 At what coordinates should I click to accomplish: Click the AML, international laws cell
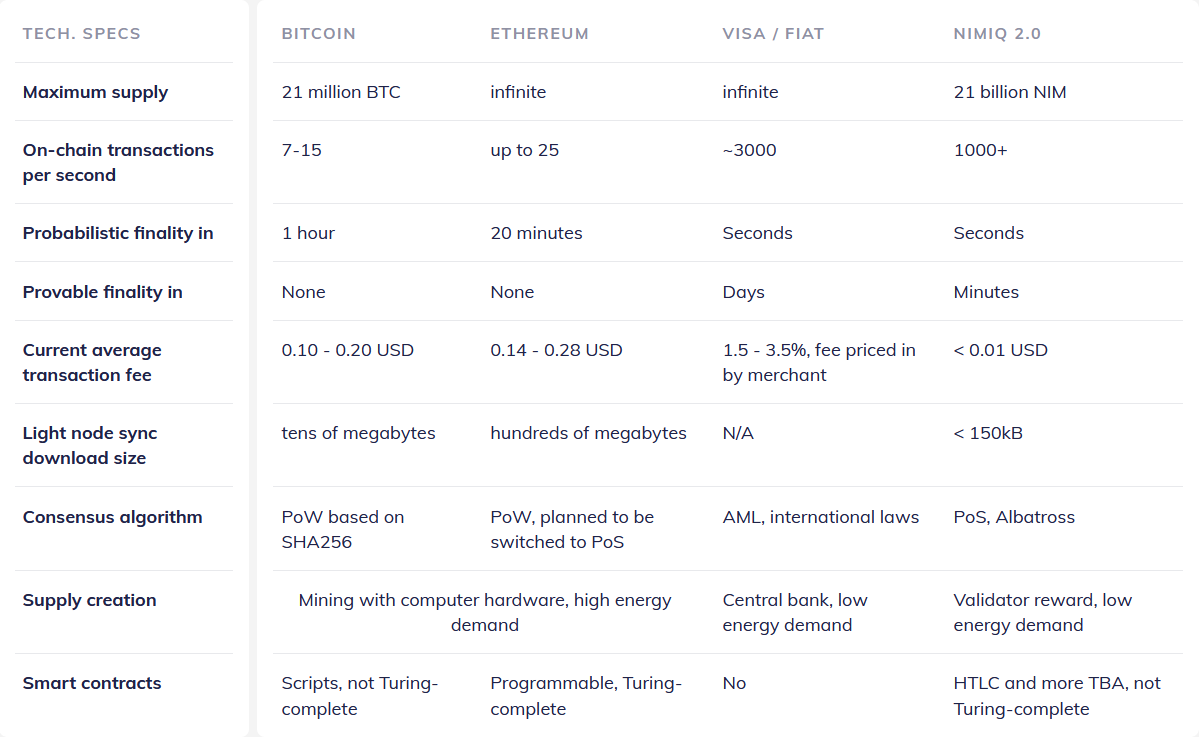pos(820,517)
